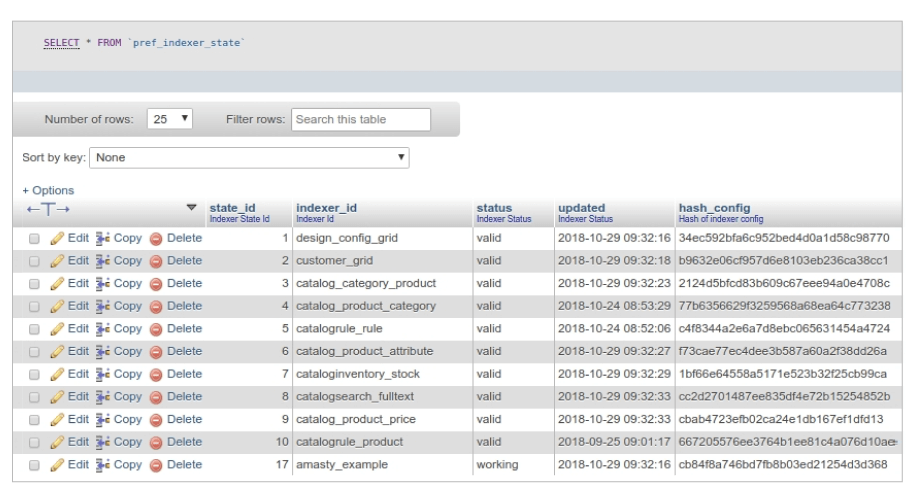Expand the + Options link
This screenshot has height=503, width=915.
coord(48,190)
